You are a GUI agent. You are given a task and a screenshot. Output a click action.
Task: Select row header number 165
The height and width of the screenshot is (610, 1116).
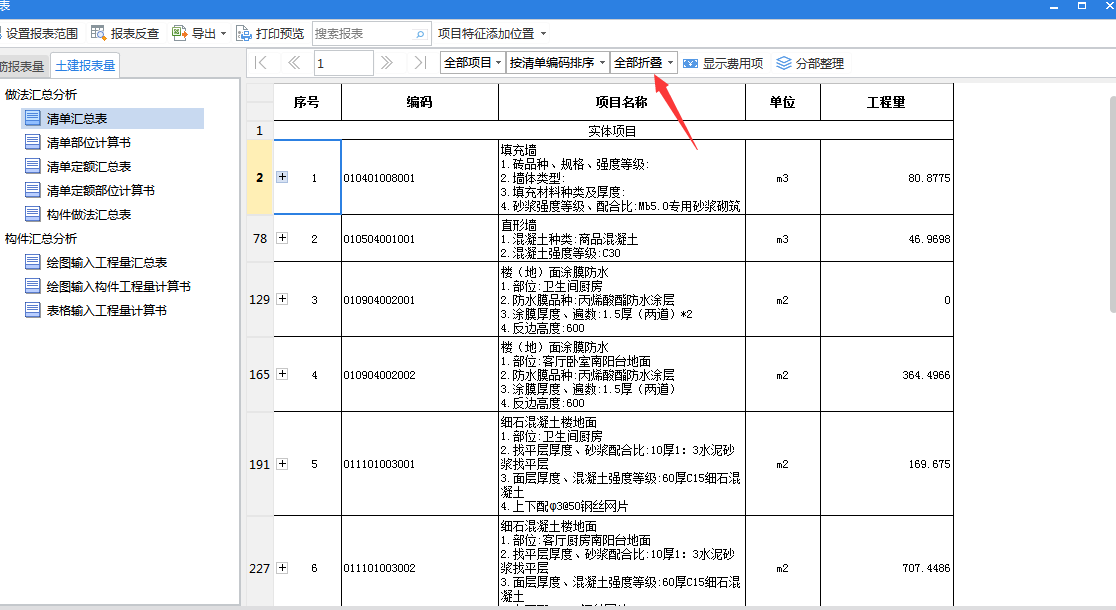click(x=260, y=374)
